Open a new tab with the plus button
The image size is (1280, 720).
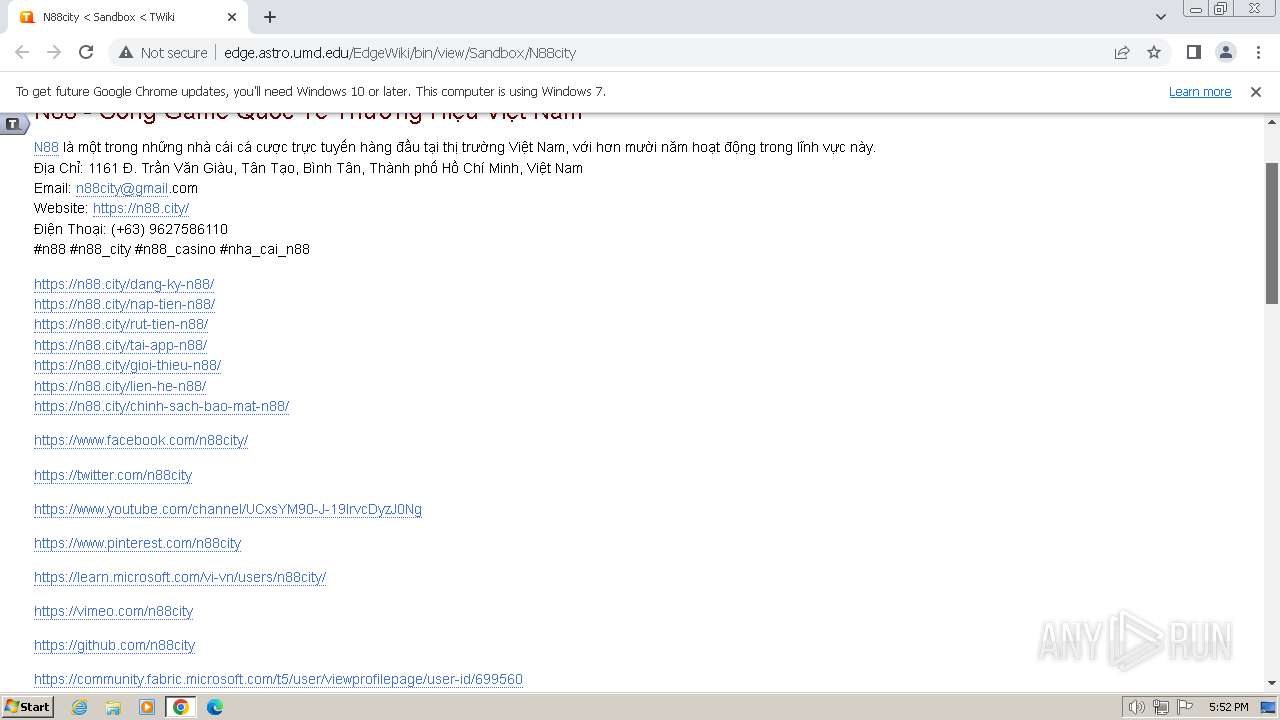point(270,17)
